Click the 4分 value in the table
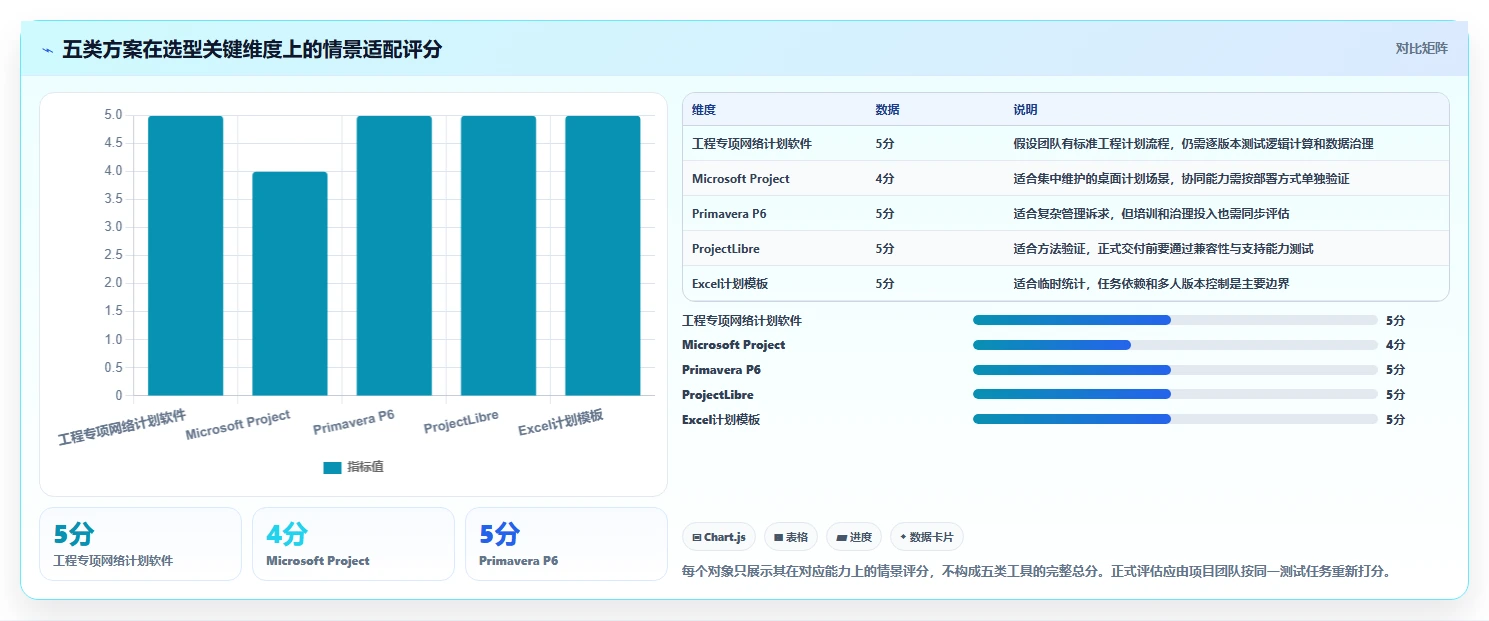 click(885, 179)
